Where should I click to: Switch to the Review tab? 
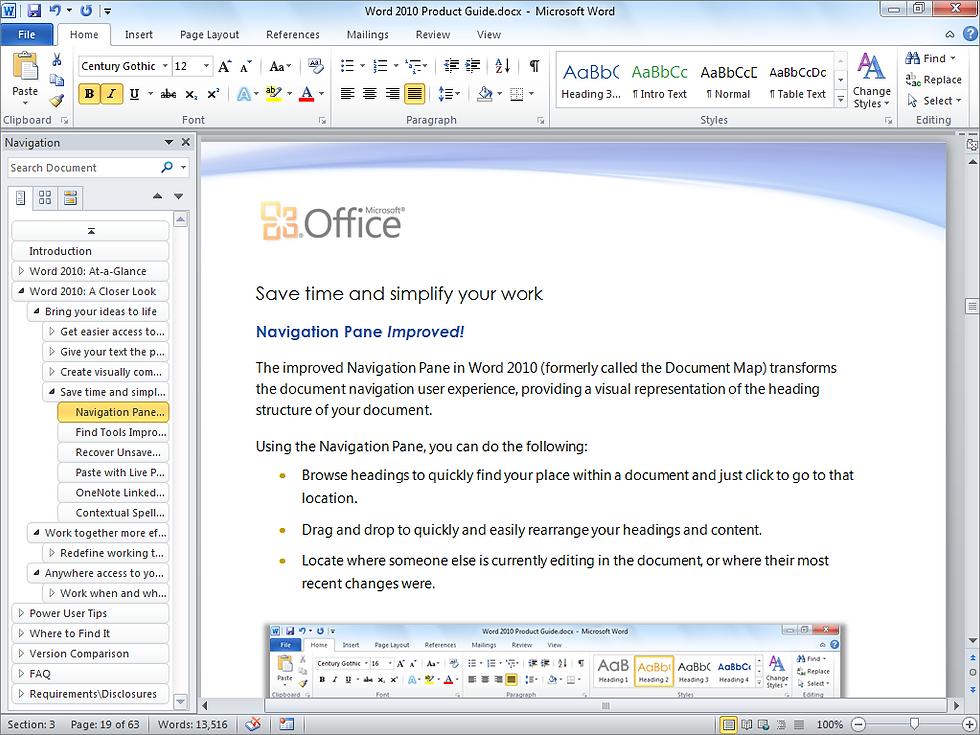[432, 34]
